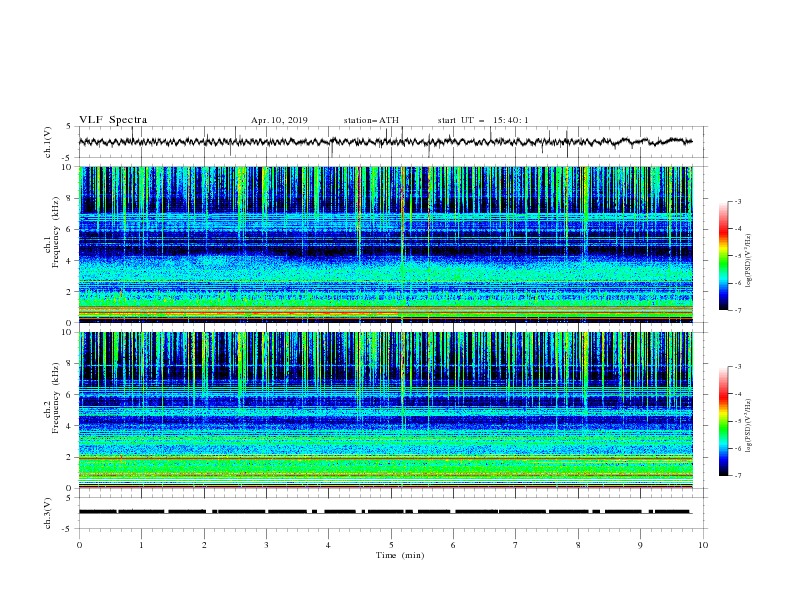This screenshot has height=612, width=792.
Task: Click the 'start UT = 15:40:1' text
Action: pos(483,120)
